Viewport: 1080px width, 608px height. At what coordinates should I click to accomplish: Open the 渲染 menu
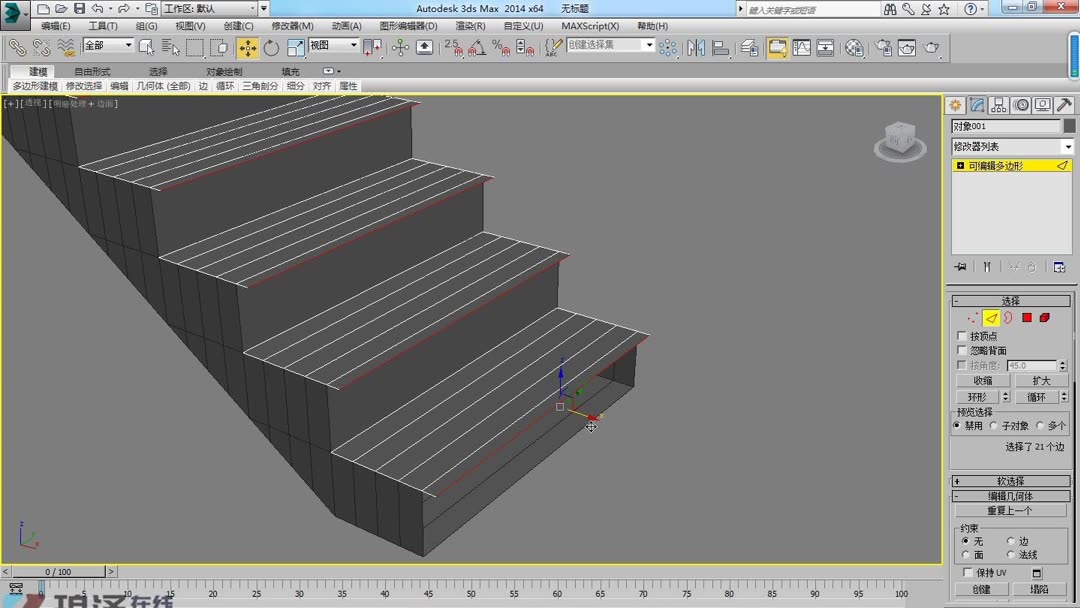470,25
